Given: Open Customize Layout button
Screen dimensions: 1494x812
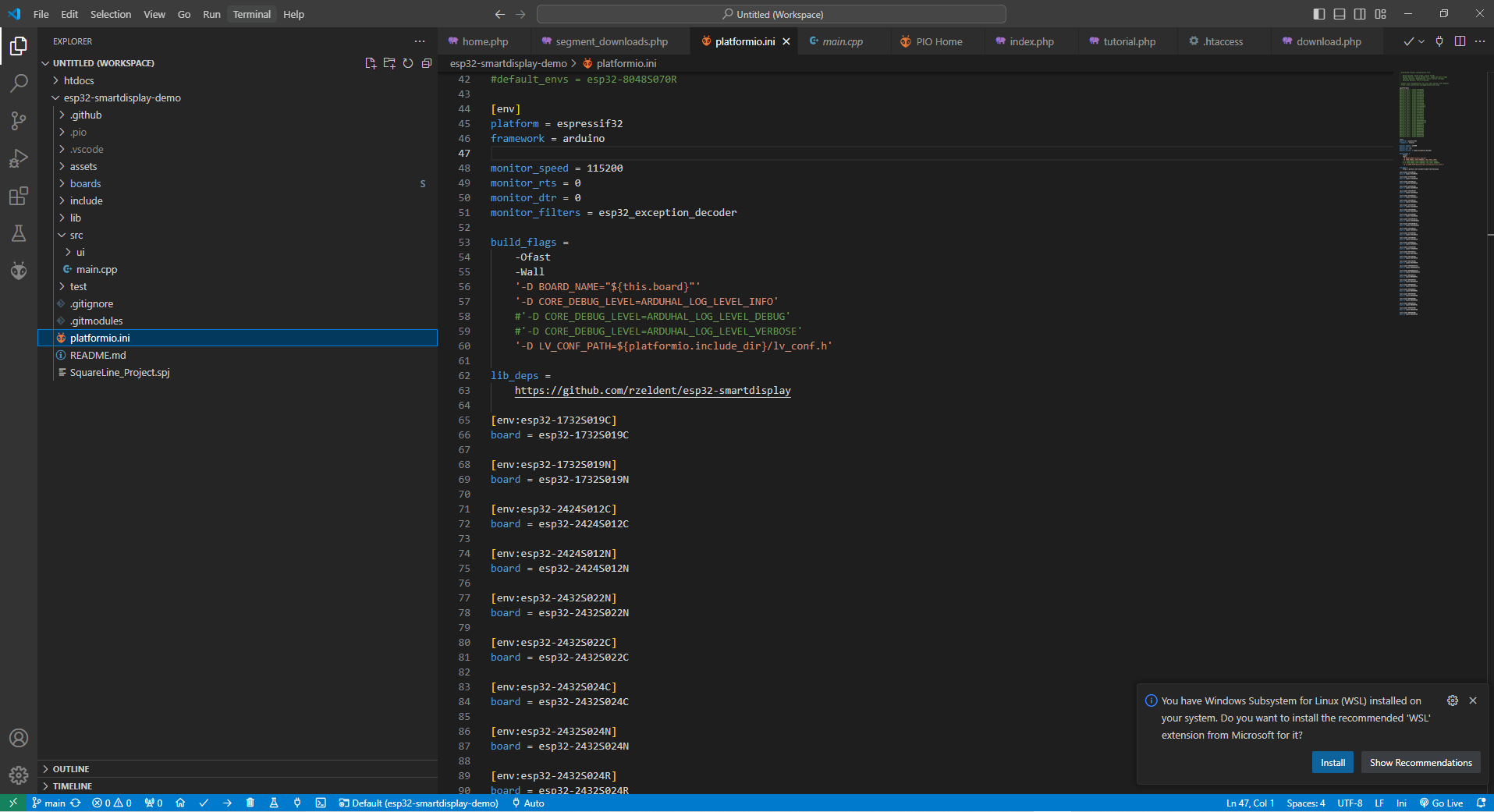Looking at the screenshot, I should 1381,14.
